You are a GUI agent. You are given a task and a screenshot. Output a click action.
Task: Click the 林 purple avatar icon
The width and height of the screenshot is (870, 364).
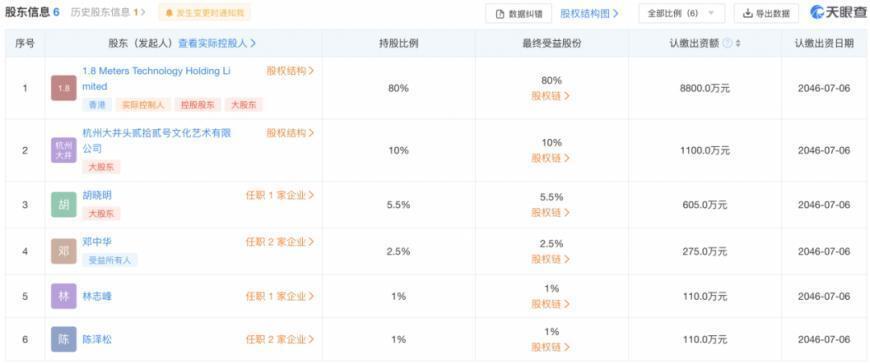click(x=64, y=296)
